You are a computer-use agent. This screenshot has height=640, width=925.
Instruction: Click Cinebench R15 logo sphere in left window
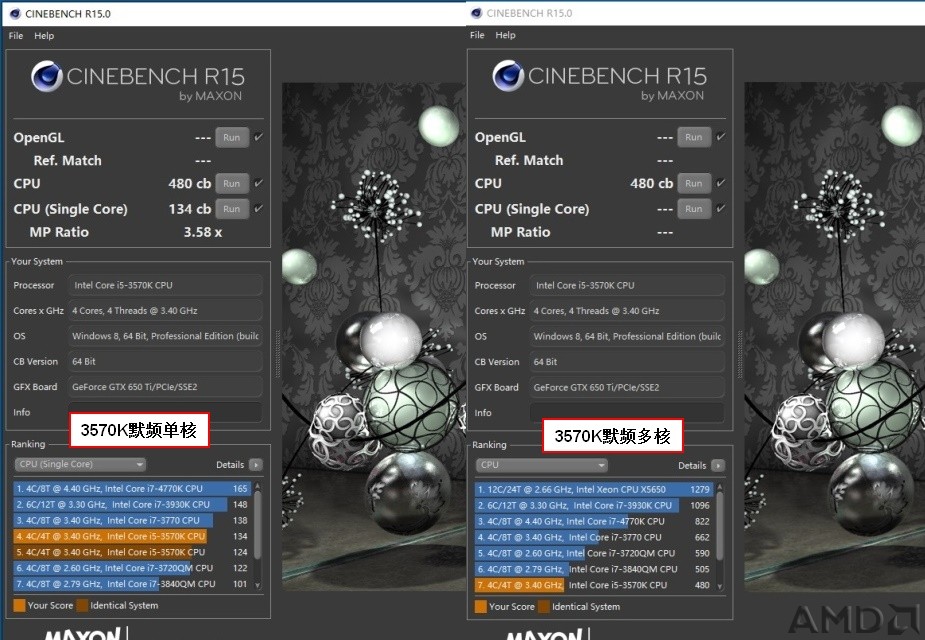47,77
